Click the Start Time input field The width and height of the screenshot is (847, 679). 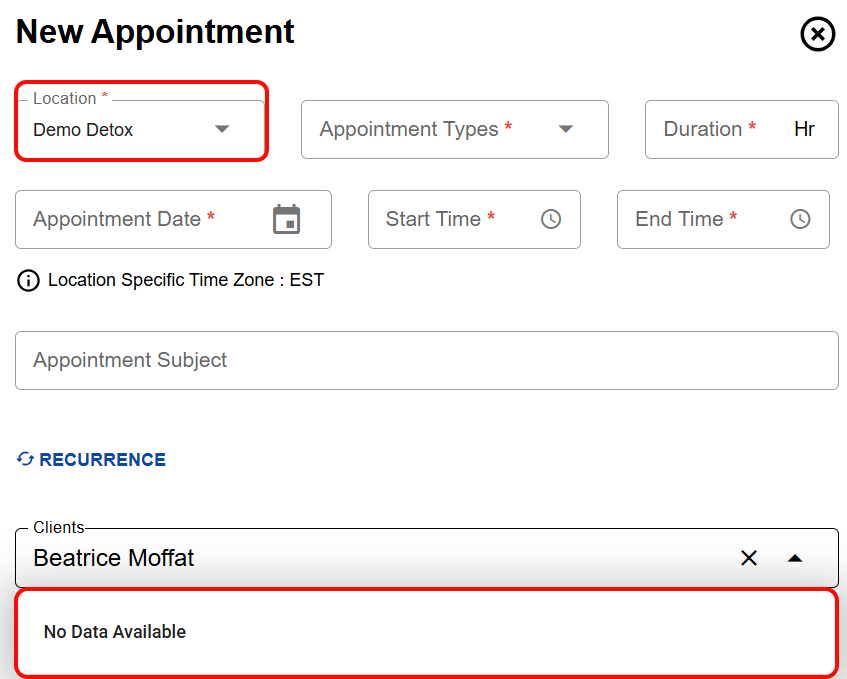(x=450, y=219)
